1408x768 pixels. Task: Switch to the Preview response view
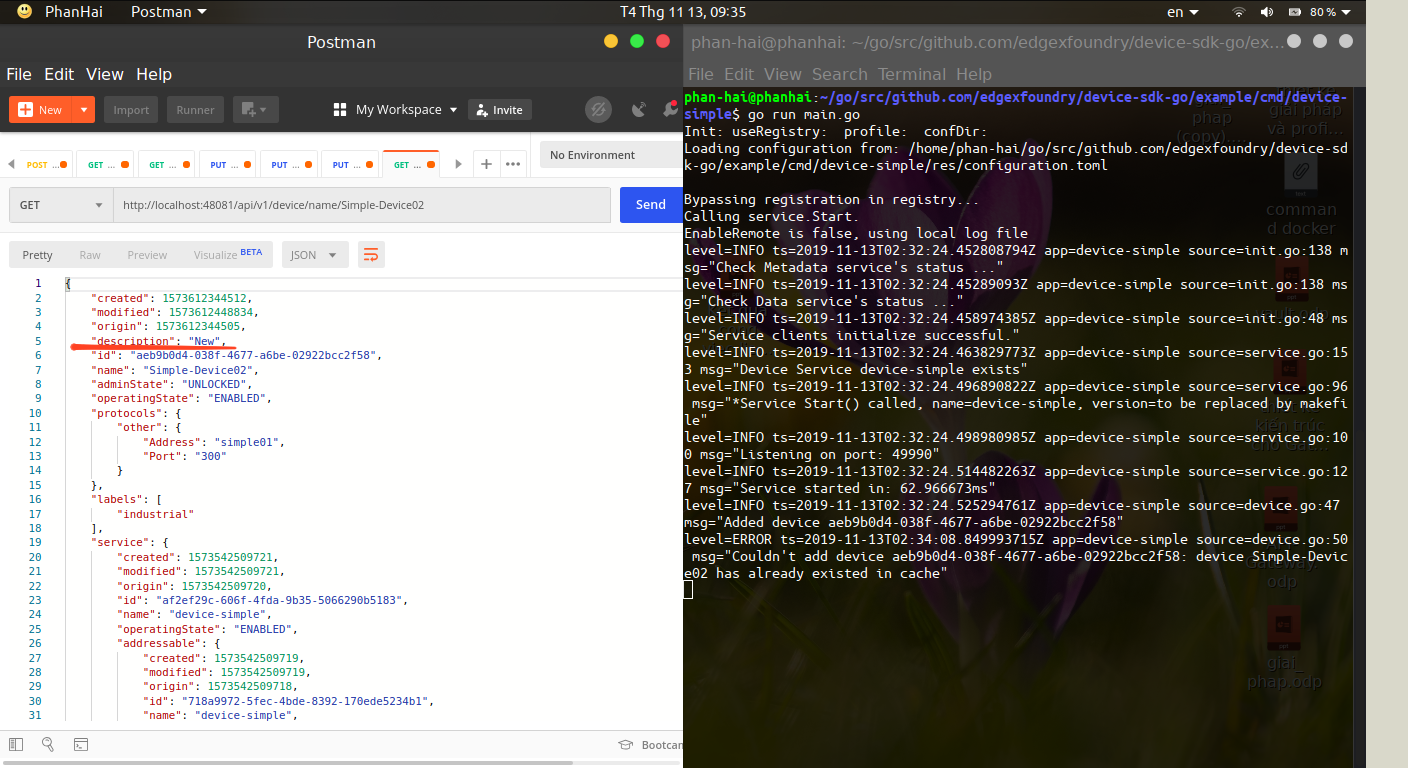coord(147,255)
